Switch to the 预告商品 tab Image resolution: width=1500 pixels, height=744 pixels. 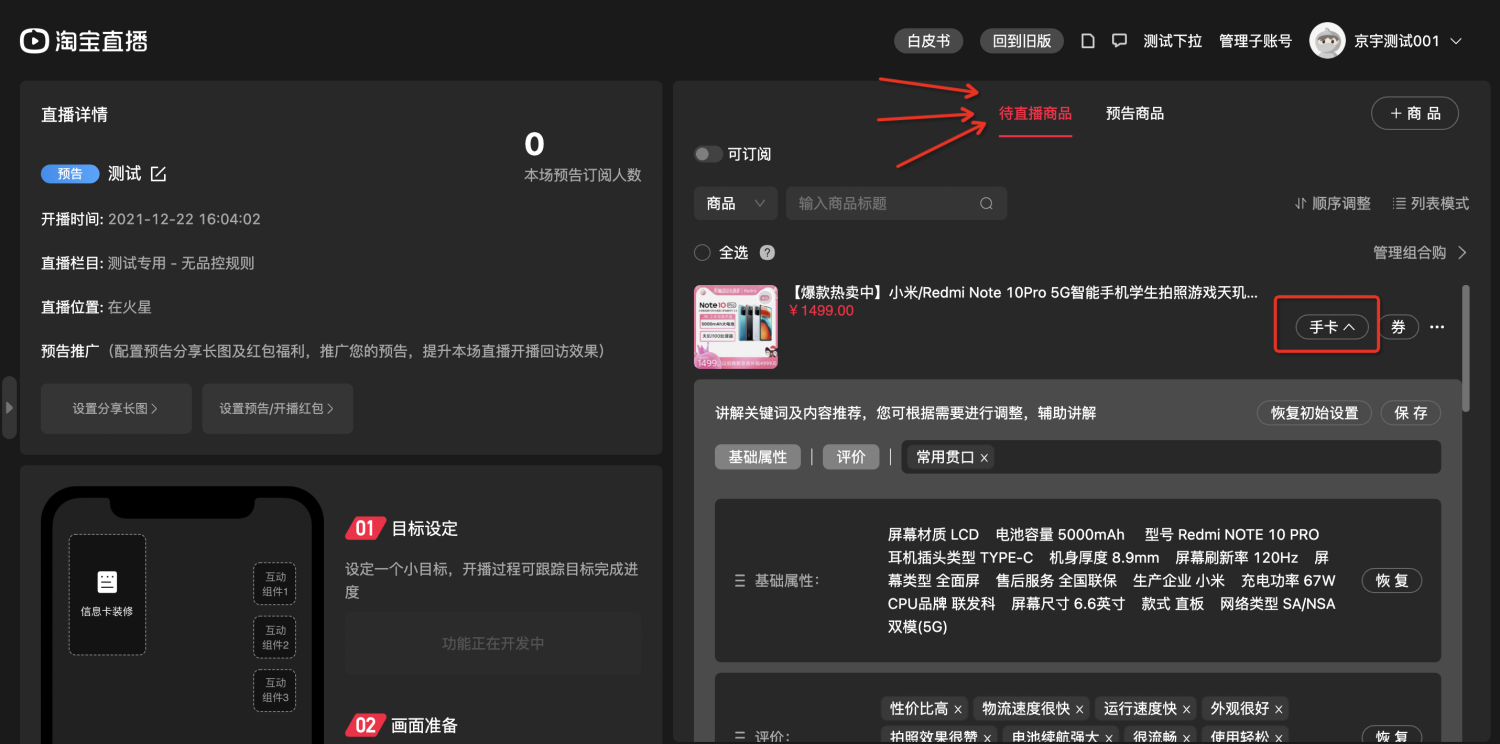point(1135,113)
